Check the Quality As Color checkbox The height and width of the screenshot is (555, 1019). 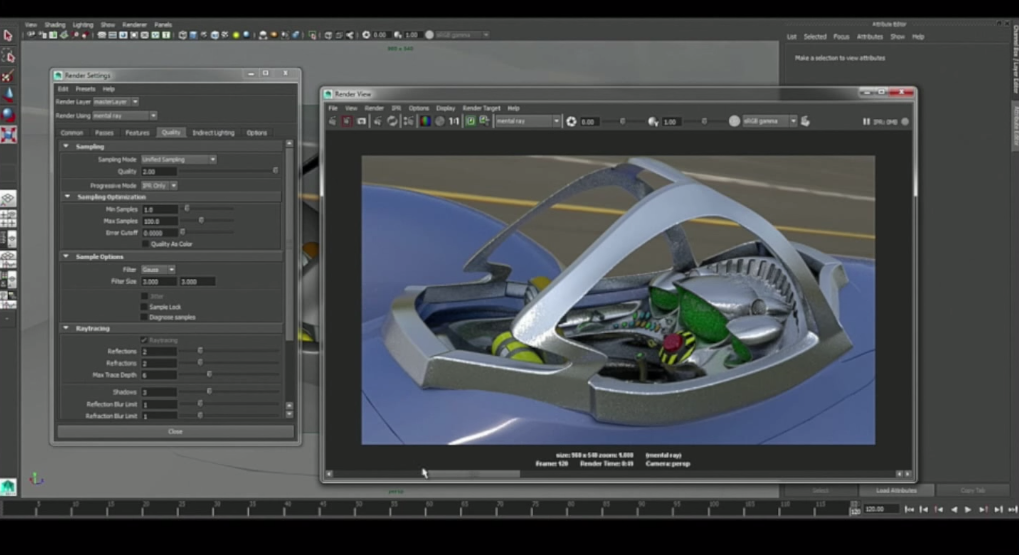click(145, 244)
